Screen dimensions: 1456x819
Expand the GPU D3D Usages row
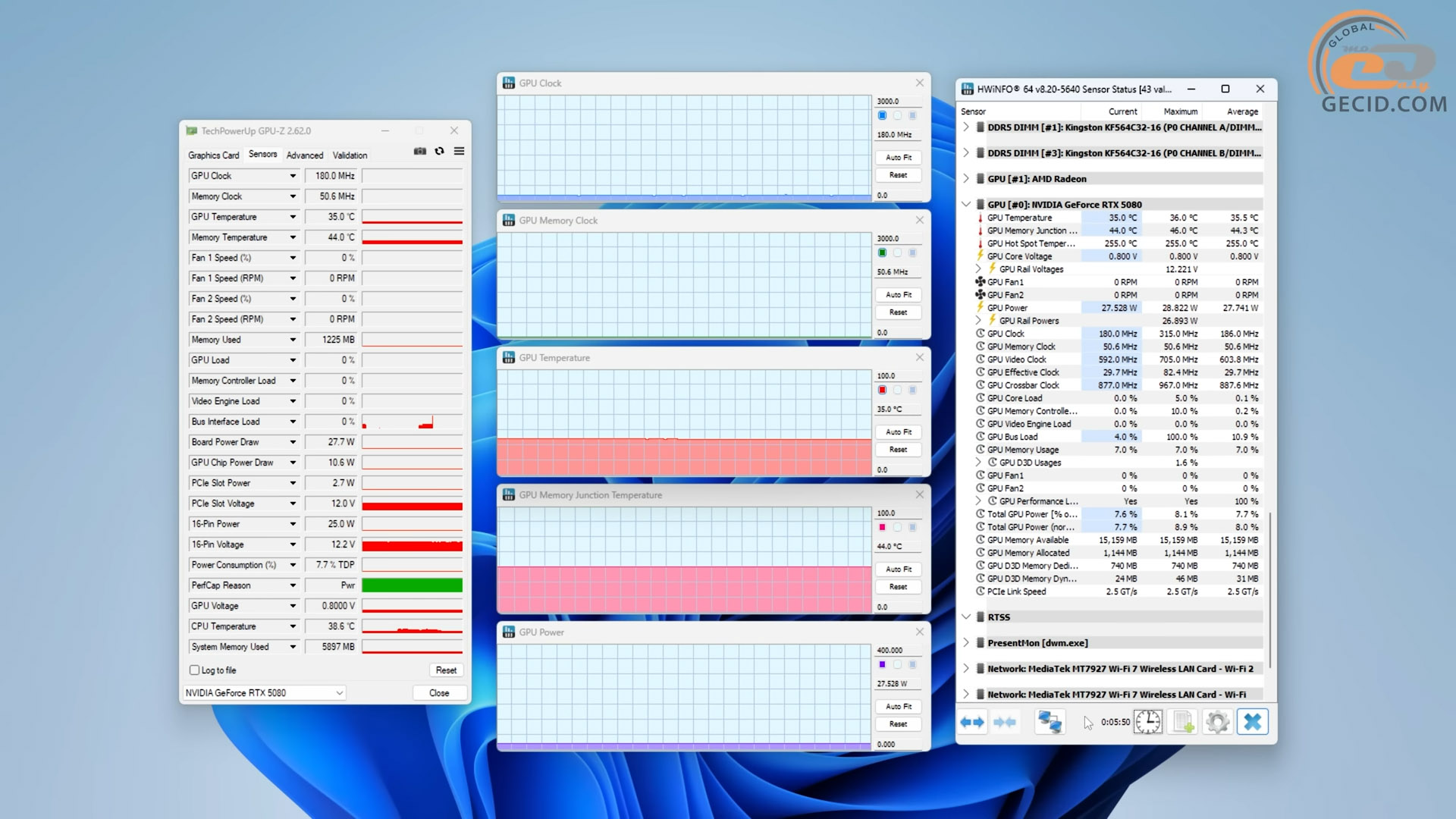point(978,463)
